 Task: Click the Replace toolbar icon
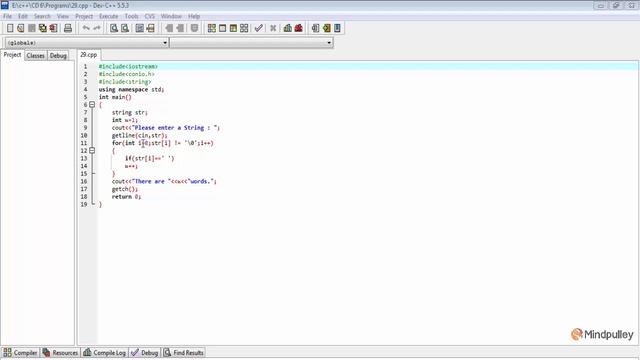[125, 28]
